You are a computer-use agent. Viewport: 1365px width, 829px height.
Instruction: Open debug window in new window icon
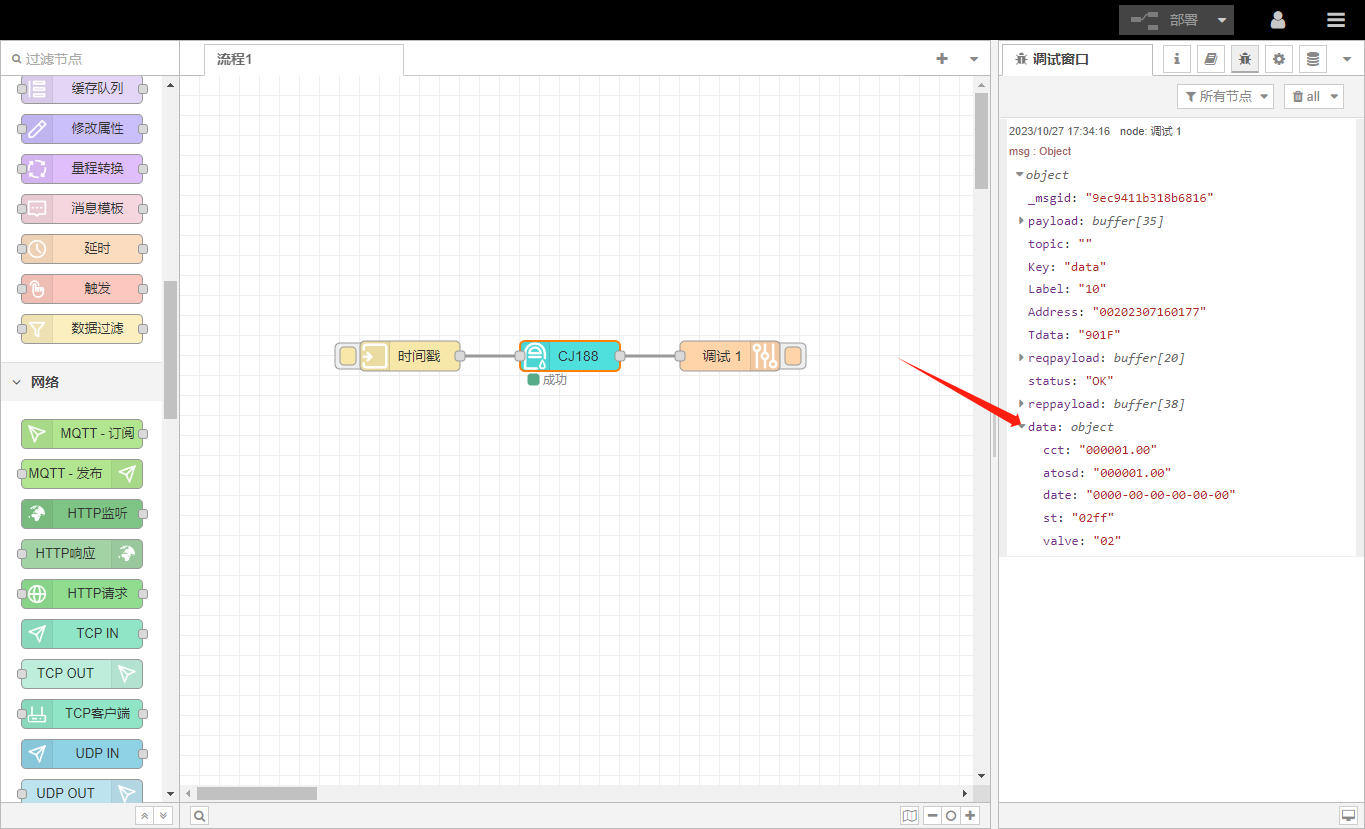coord(1347,815)
